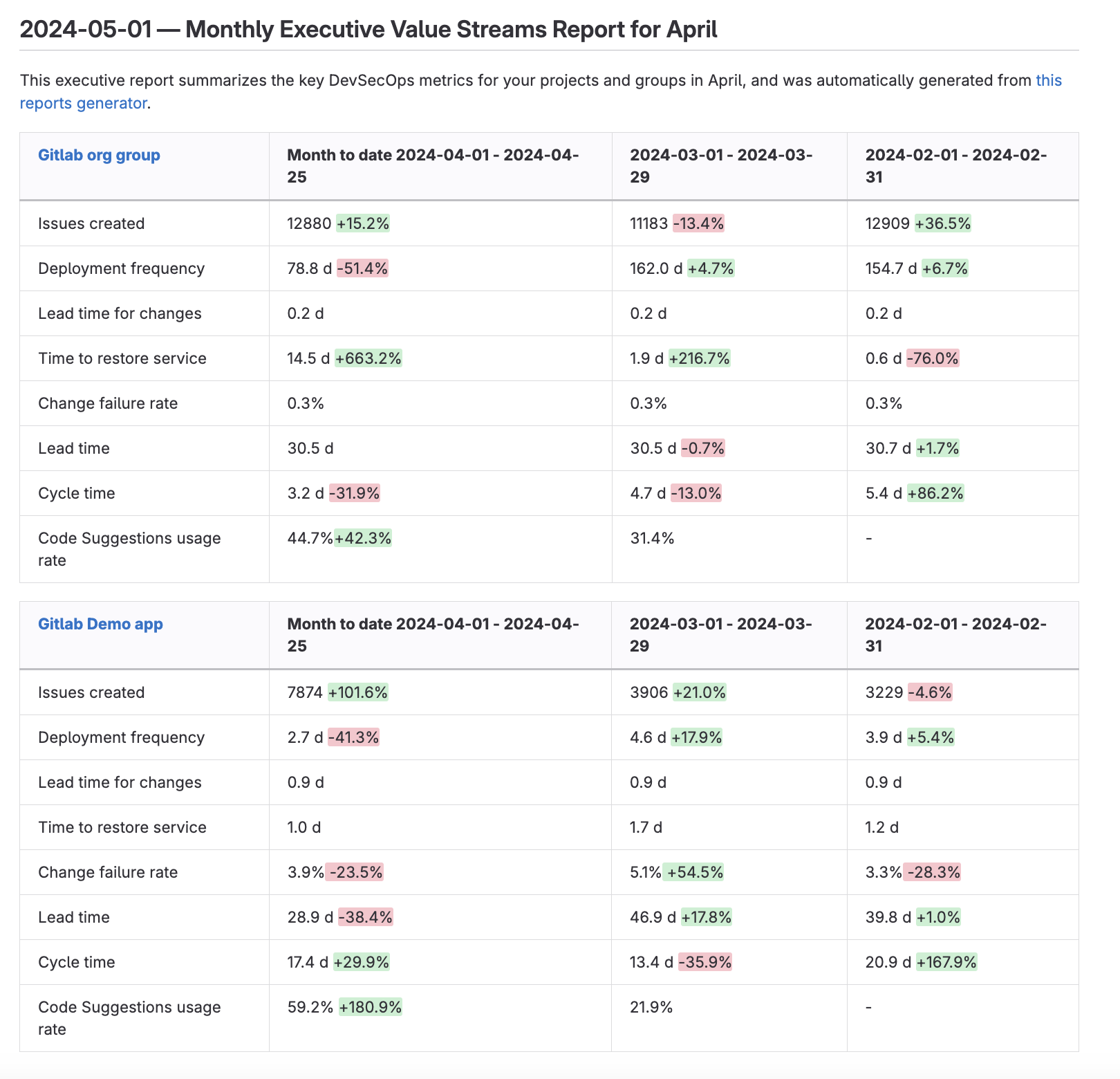The image size is (1120, 1079).
Task: Click the -41.3% deployment frequency badge
Action: tap(354, 737)
